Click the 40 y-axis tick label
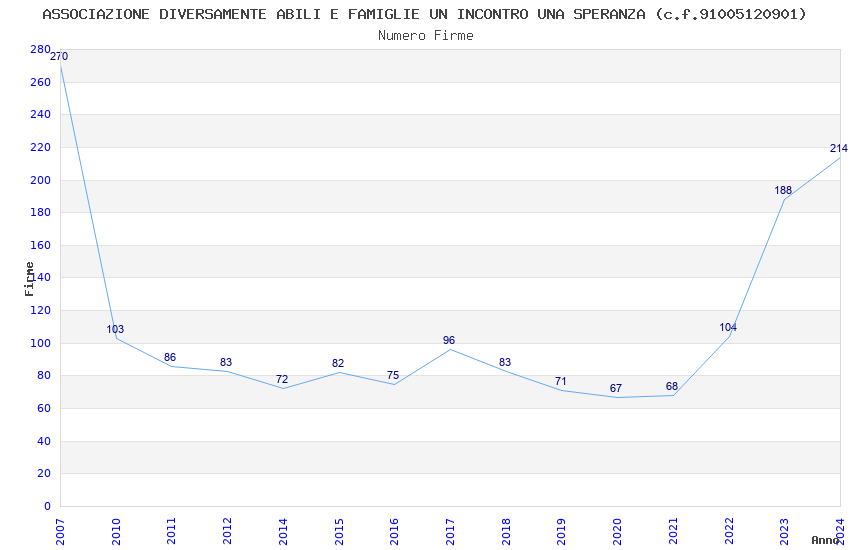Image resolution: width=850 pixels, height=550 pixels. [x=43, y=441]
